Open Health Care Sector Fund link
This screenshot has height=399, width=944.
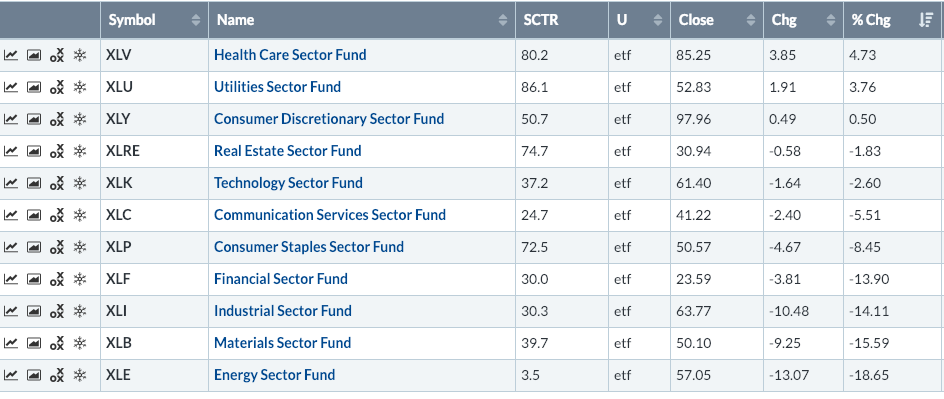pos(290,55)
